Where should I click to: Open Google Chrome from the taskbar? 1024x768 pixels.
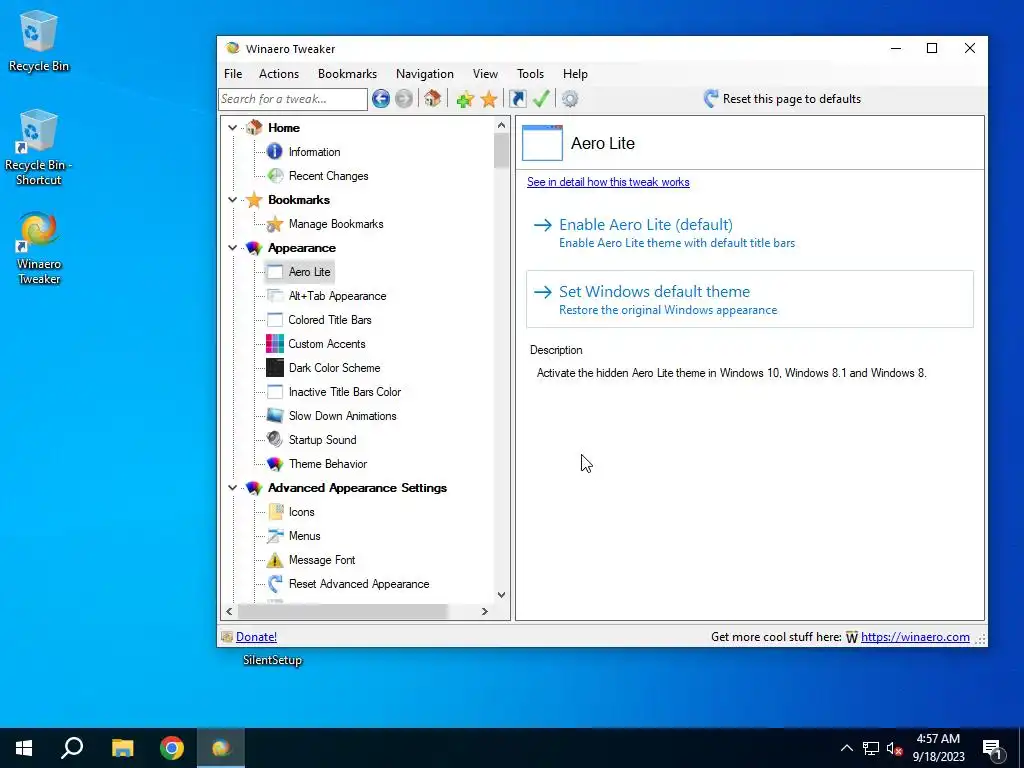[172, 748]
